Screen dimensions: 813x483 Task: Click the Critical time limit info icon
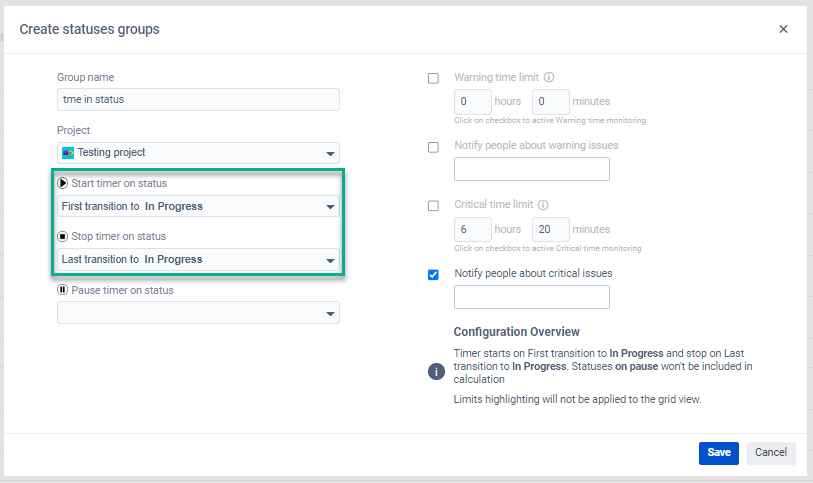[543, 205]
